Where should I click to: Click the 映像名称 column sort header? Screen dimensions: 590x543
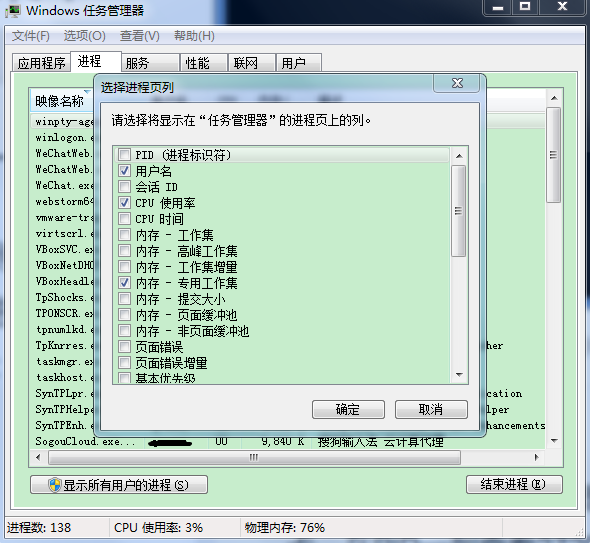[60, 100]
